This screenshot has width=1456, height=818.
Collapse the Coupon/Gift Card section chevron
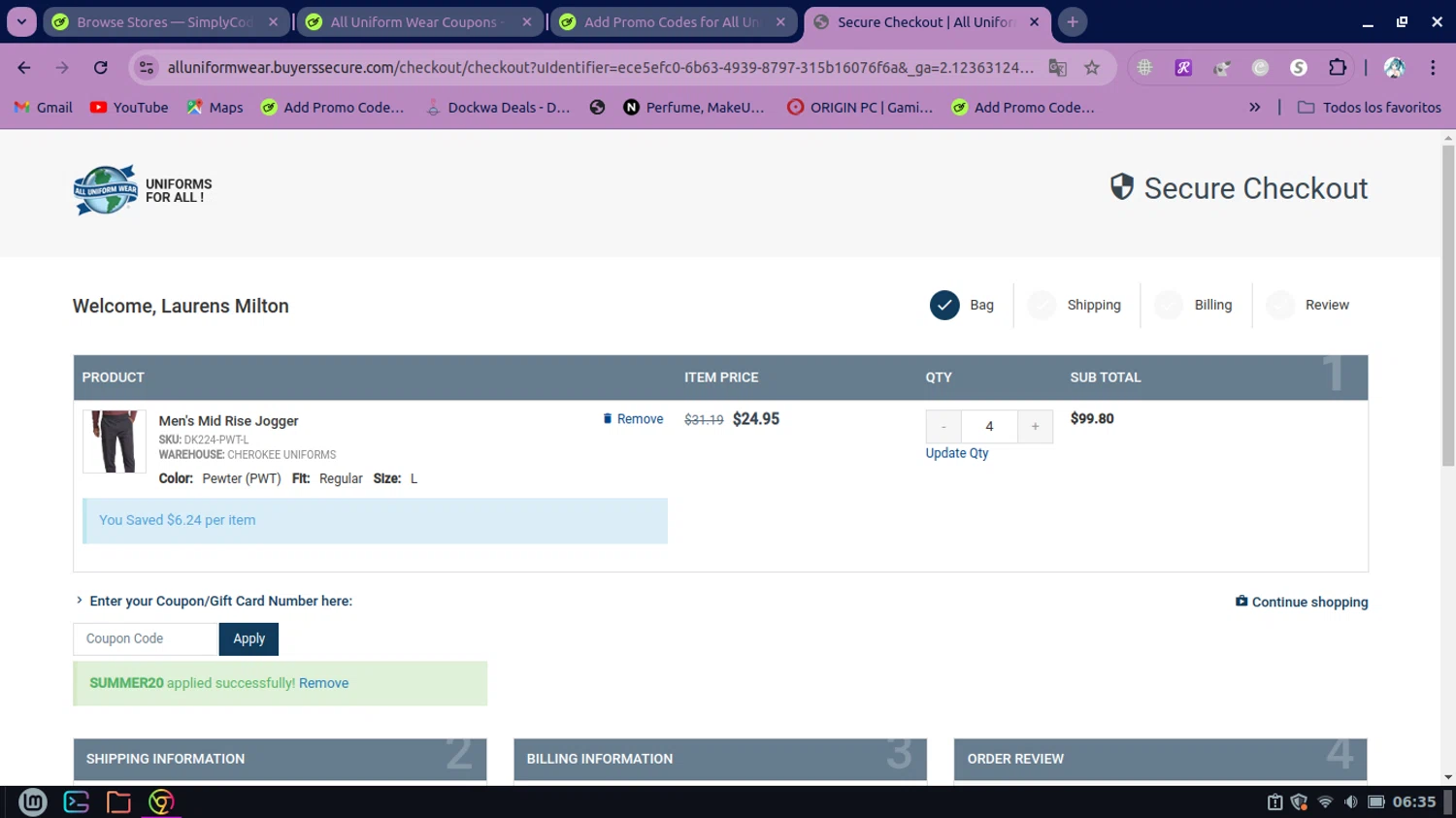click(x=80, y=601)
